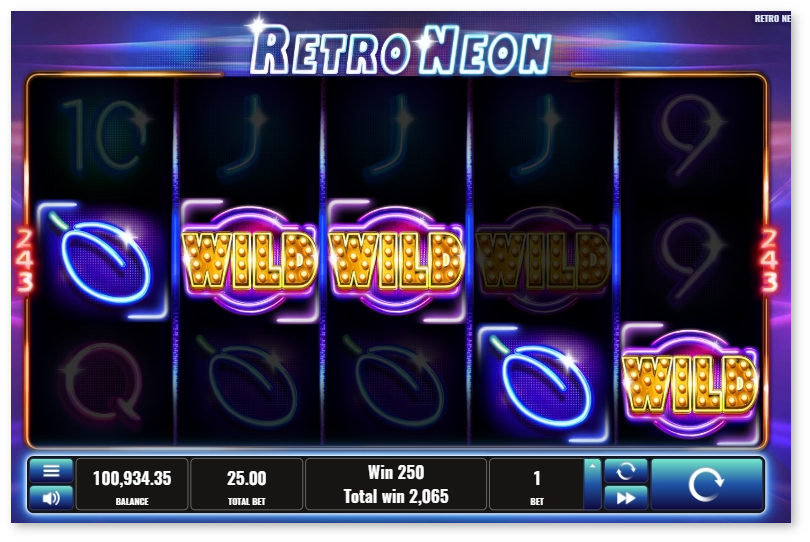The image size is (810, 542).
Task: Click the Balance 100,934.35 display
Action: pos(132,484)
